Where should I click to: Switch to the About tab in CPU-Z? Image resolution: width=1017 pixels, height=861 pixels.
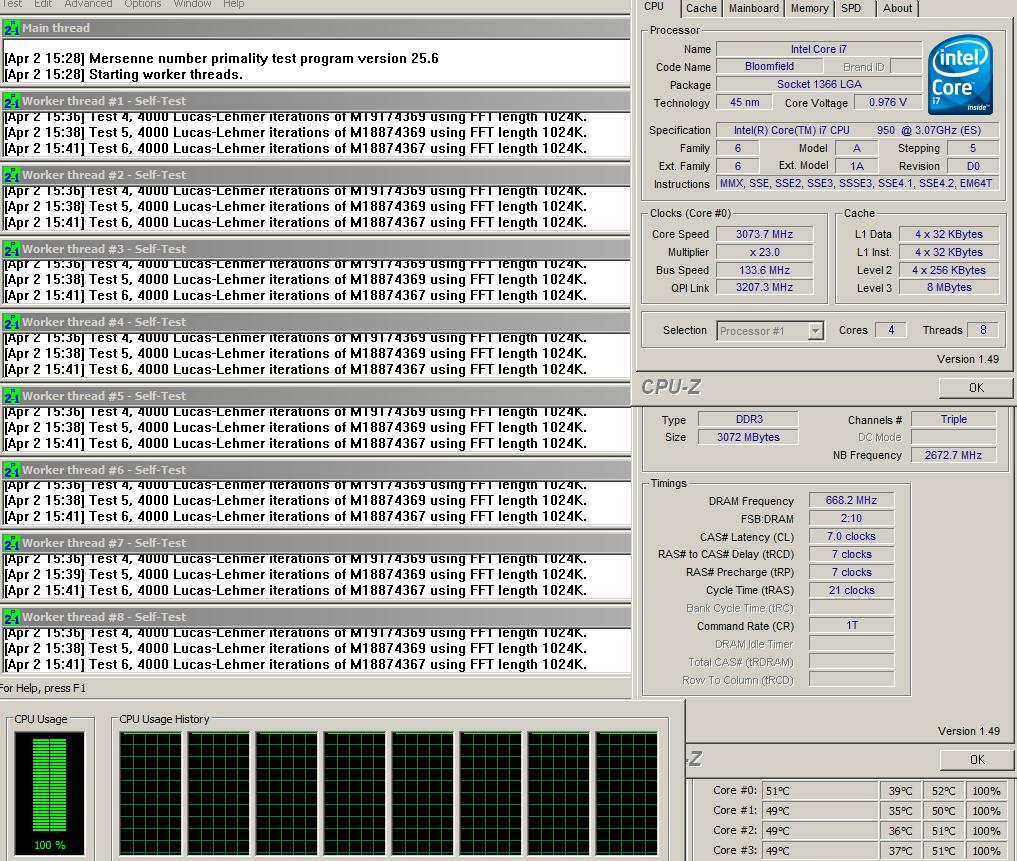tap(898, 8)
